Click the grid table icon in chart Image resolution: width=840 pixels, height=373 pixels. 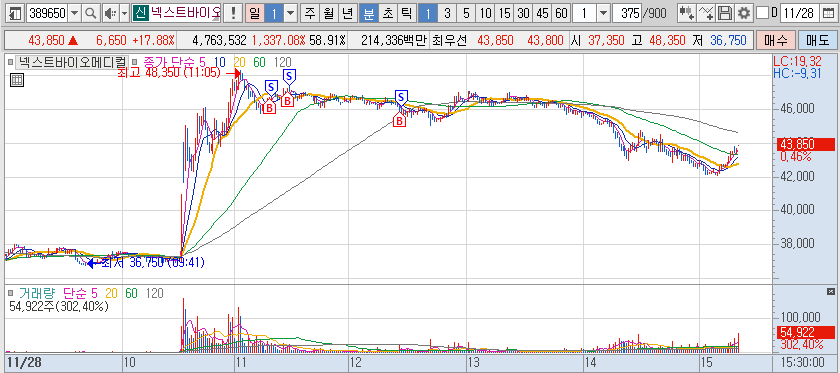pyautogui.click(x=17, y=80)
